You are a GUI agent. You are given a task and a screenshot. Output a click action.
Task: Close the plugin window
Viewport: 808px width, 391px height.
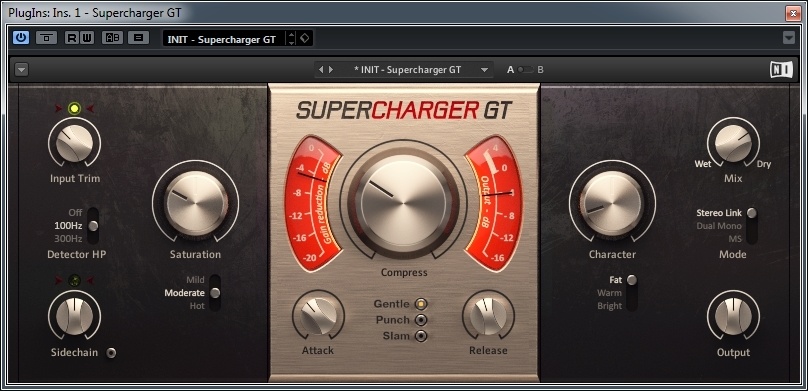coord(793,13)
